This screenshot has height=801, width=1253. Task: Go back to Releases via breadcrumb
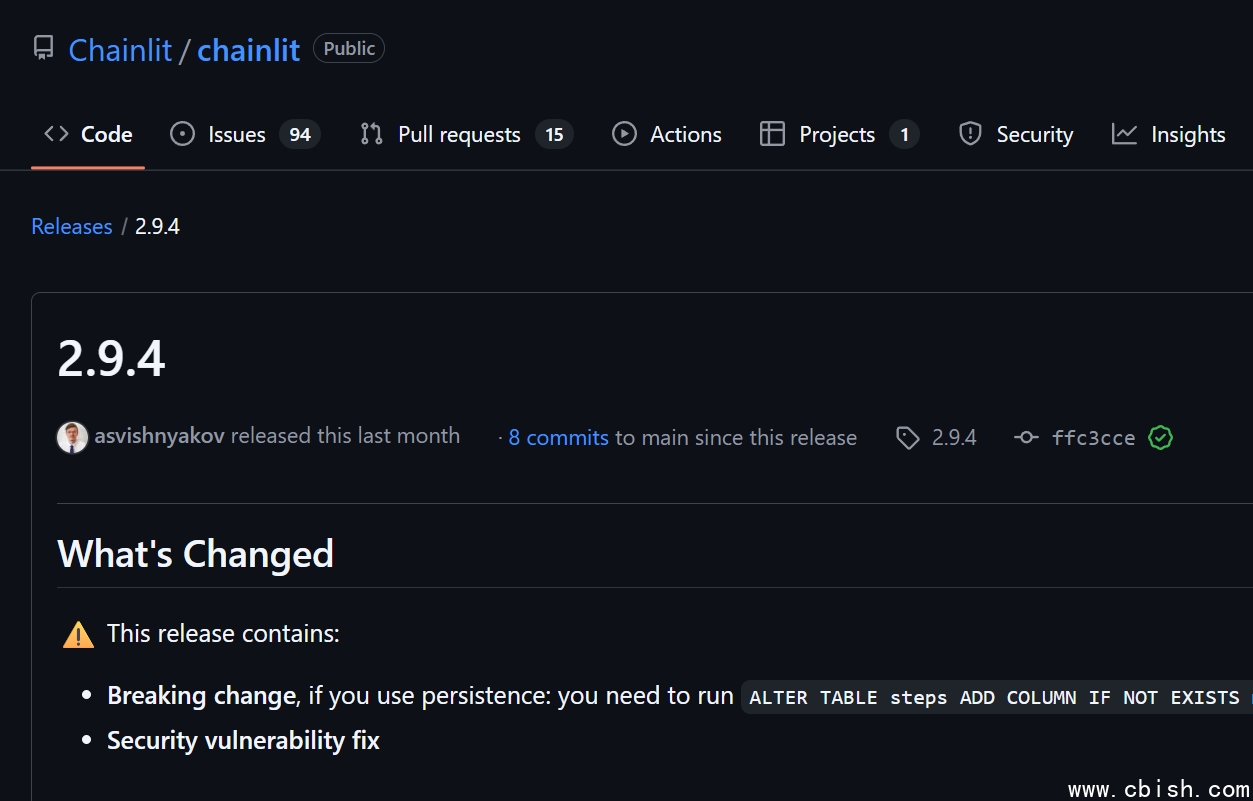72,227
